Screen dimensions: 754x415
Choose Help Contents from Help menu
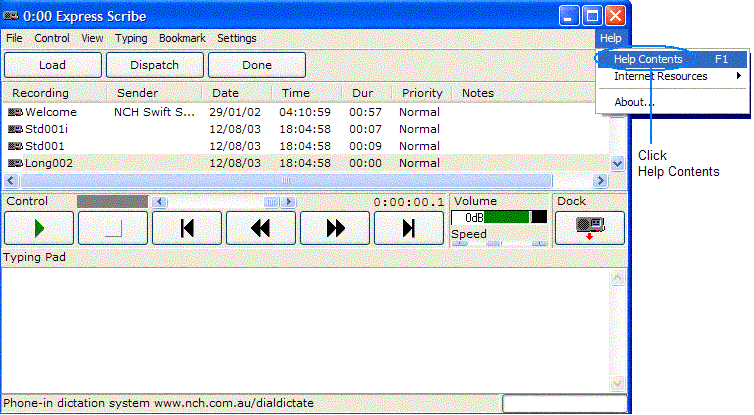tap(672, 59)
